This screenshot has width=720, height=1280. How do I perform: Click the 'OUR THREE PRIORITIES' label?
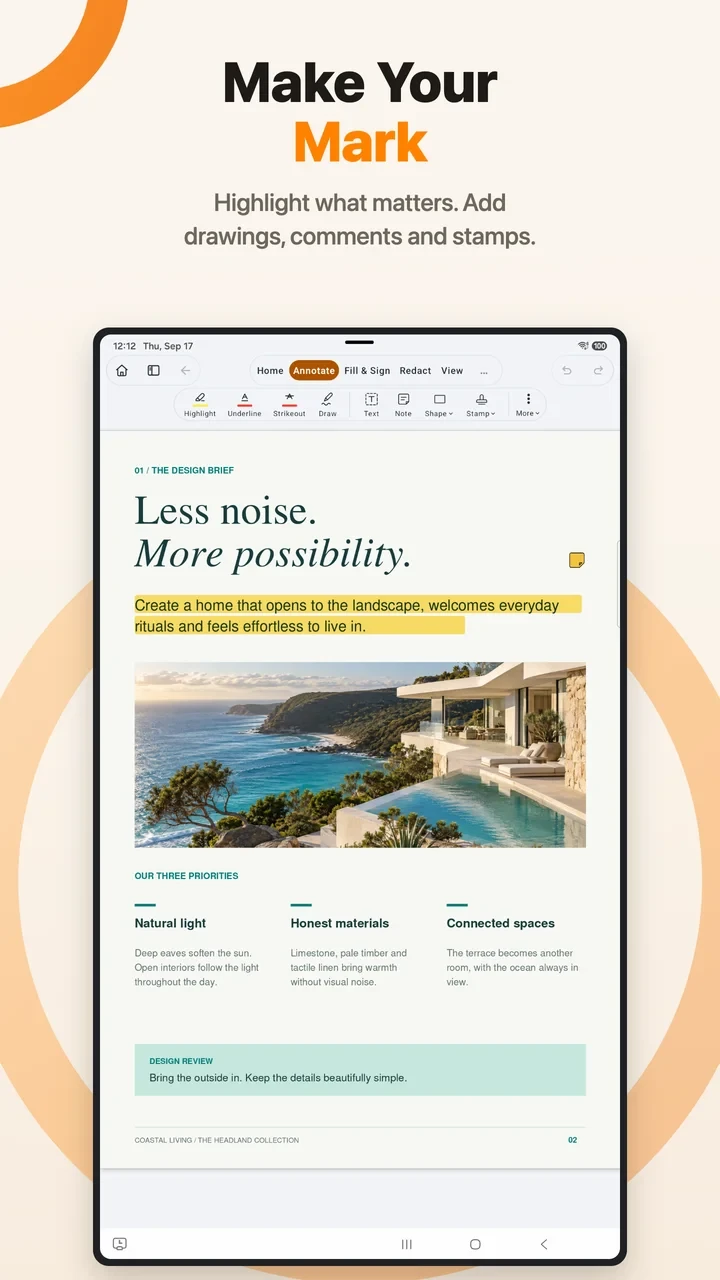point(186,876)
